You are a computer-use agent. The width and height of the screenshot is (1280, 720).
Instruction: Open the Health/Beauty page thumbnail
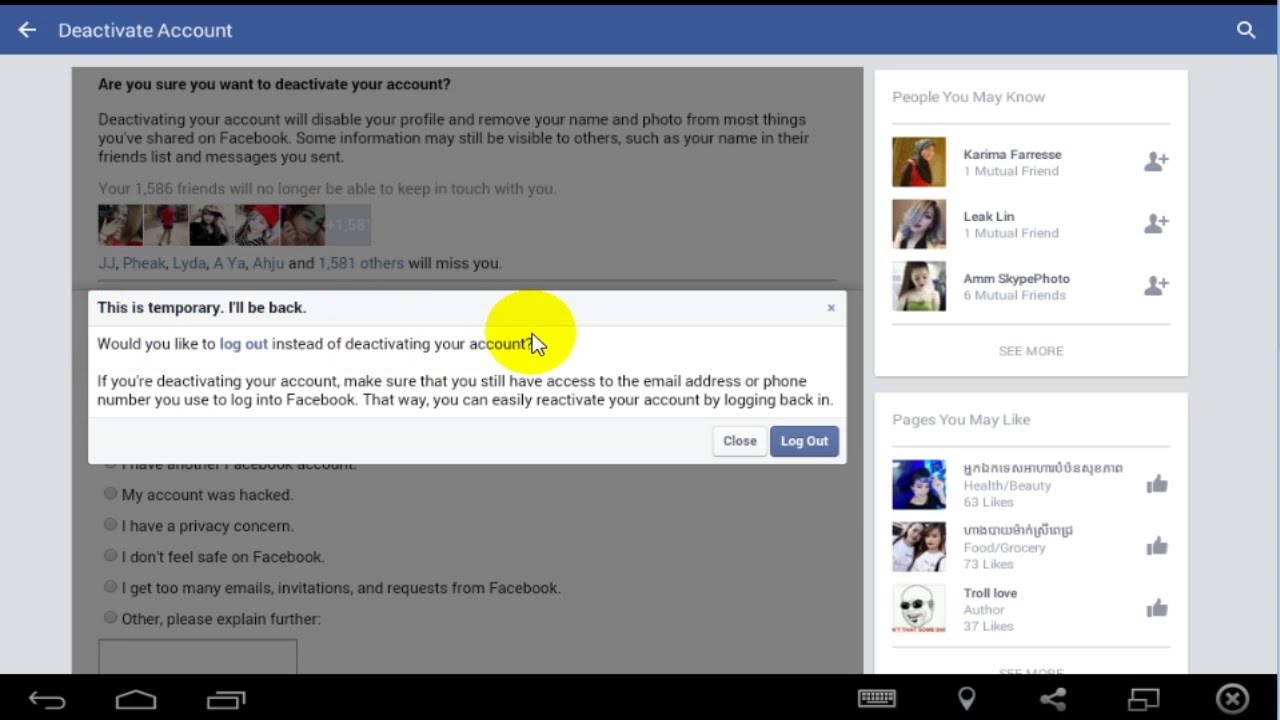[x=919, y=485]
